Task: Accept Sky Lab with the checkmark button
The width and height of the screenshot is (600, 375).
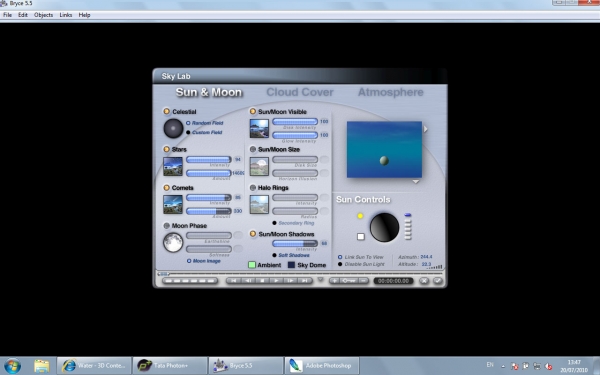Action: pyautogui.click(x=438, y=281)
